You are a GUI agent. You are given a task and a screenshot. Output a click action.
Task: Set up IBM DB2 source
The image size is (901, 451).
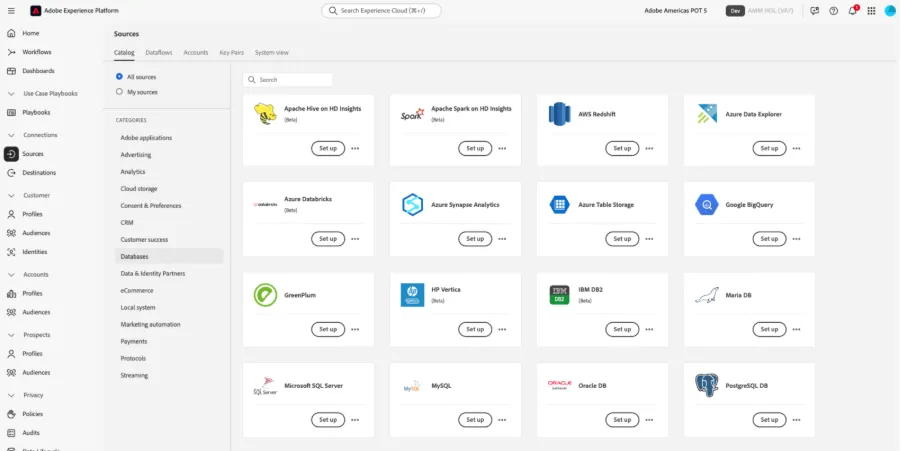622,329
